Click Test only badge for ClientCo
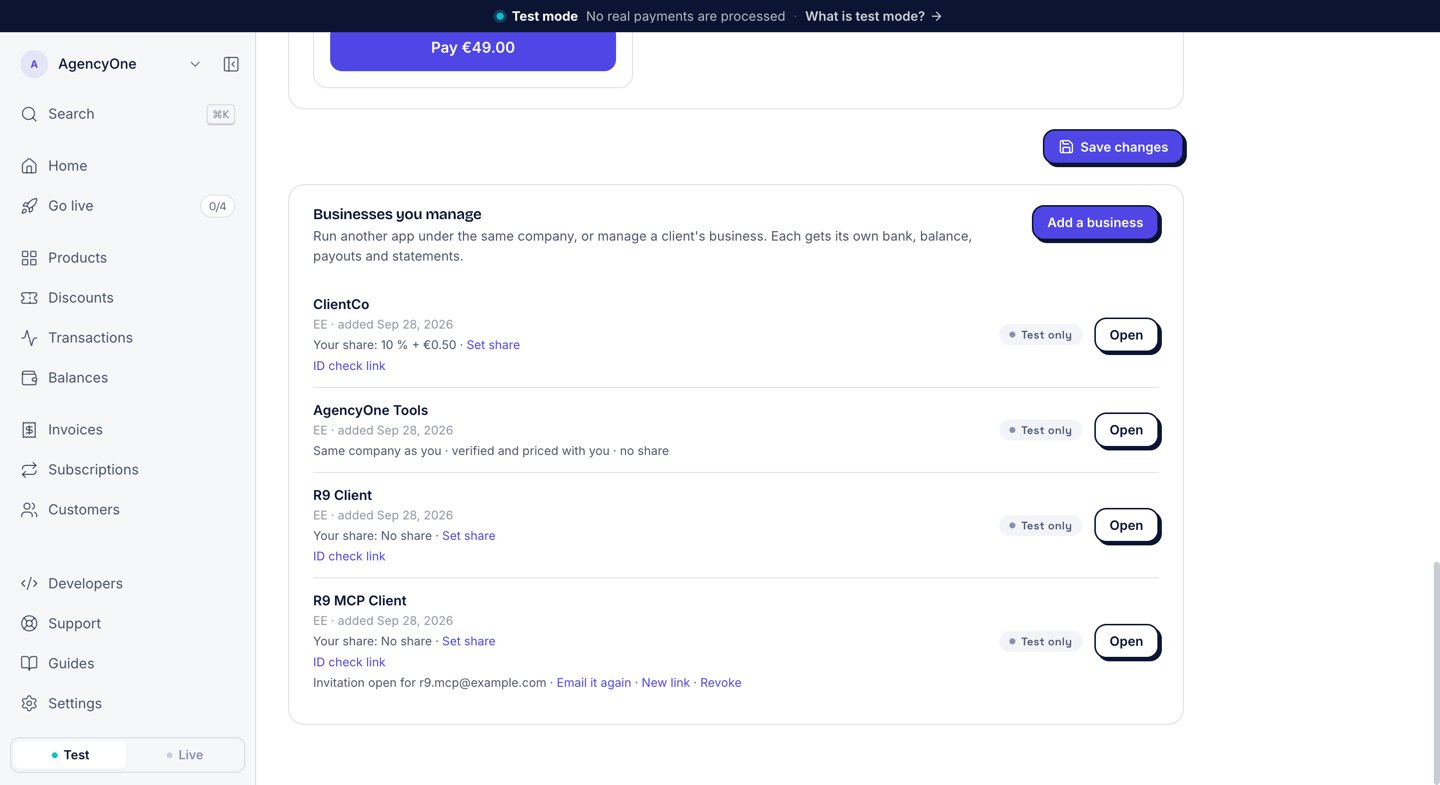 click(1040, 335)
